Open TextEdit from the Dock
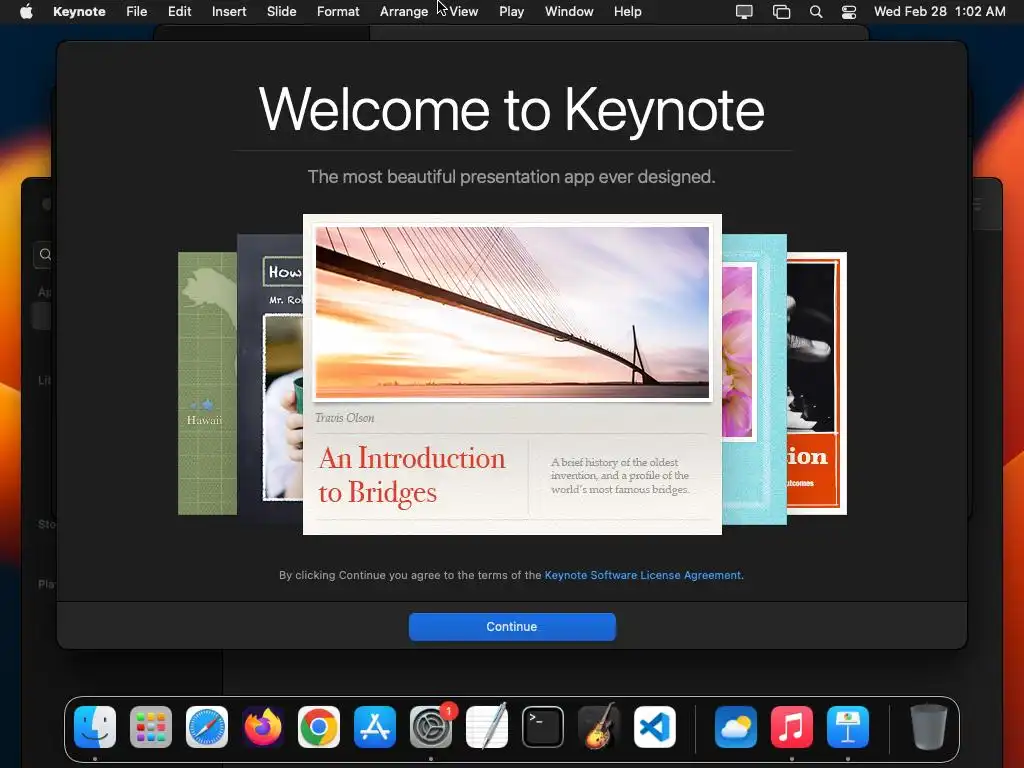The width and height of the screenshot is (1024, 768). point(487,727)
